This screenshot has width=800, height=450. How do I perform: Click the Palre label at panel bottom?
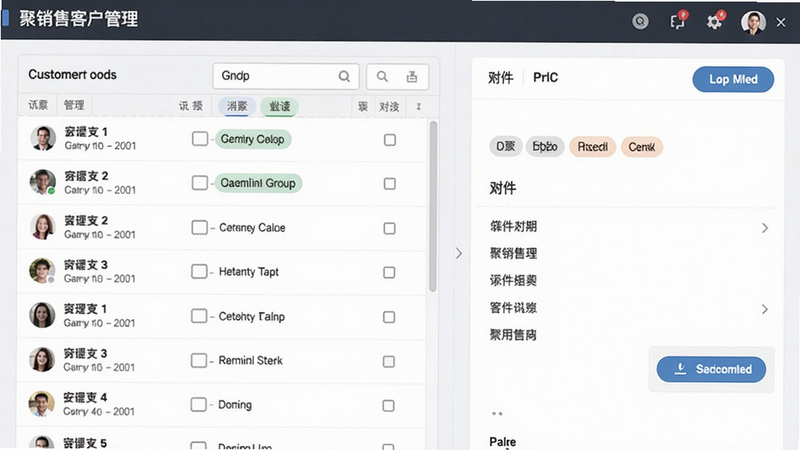[x=503, y=442]
